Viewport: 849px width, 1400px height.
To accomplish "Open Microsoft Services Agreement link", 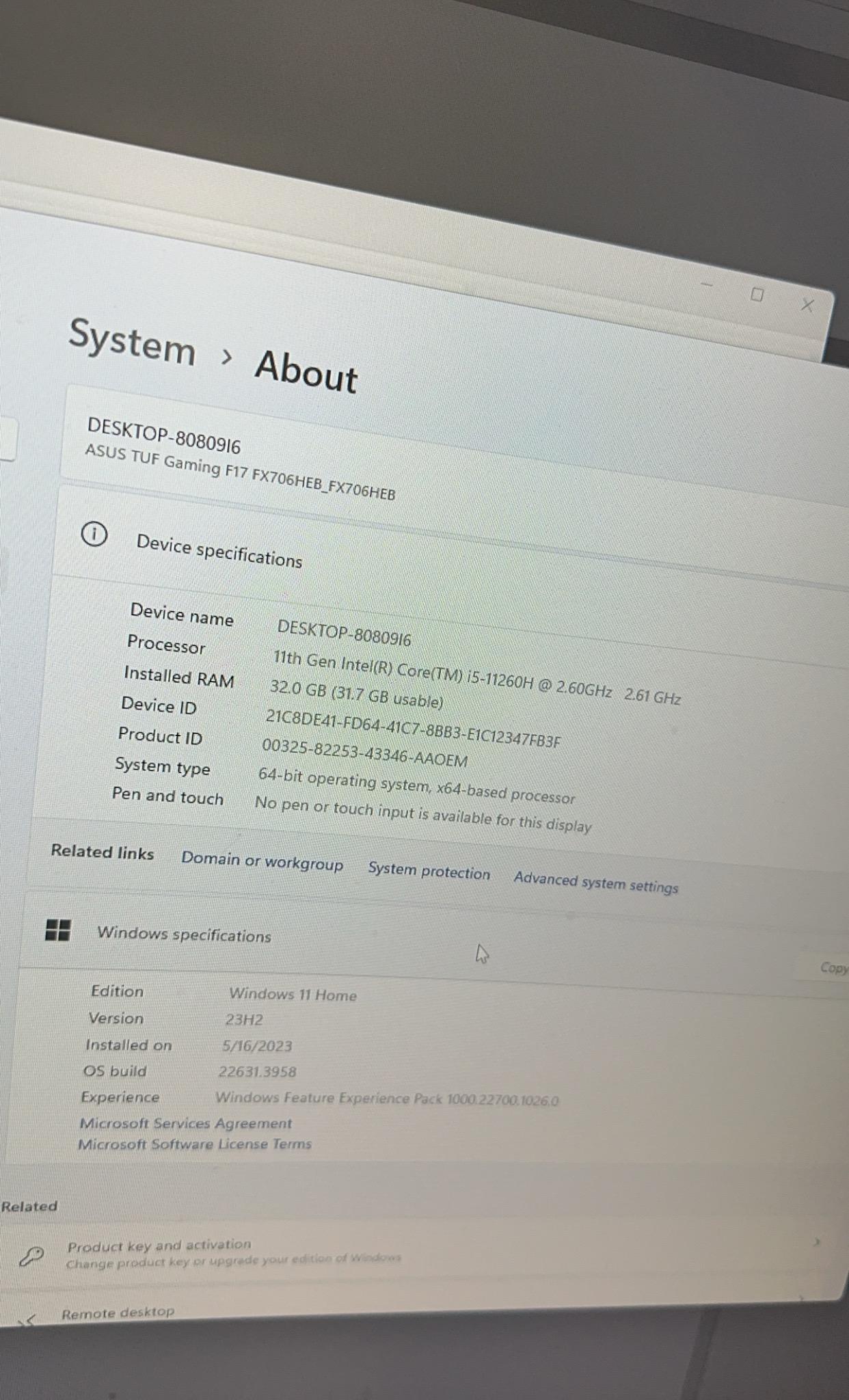I will [x=185, y=1123].
